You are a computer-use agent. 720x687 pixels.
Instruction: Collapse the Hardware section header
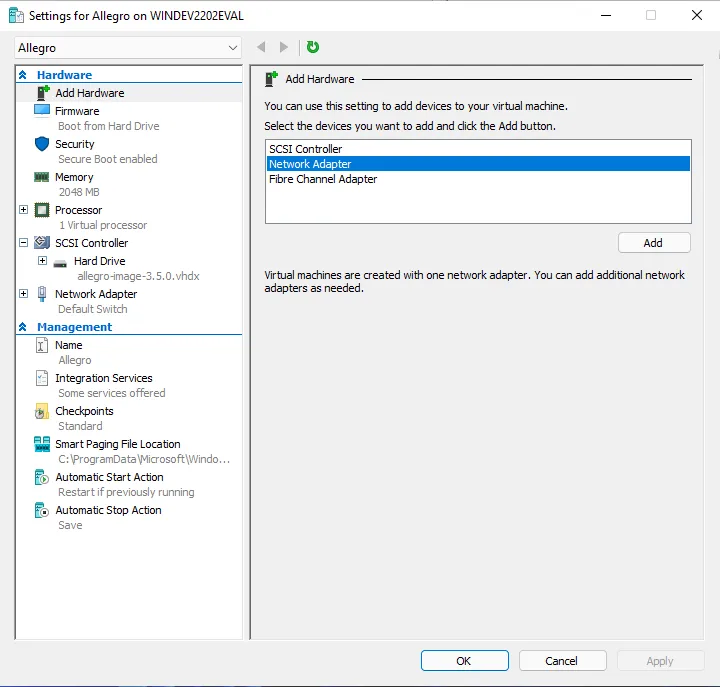(22, 75)
